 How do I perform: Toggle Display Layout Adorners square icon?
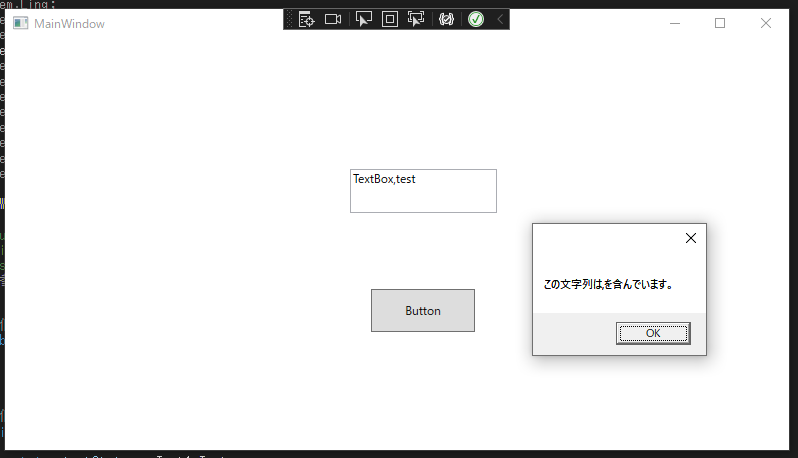390,19
